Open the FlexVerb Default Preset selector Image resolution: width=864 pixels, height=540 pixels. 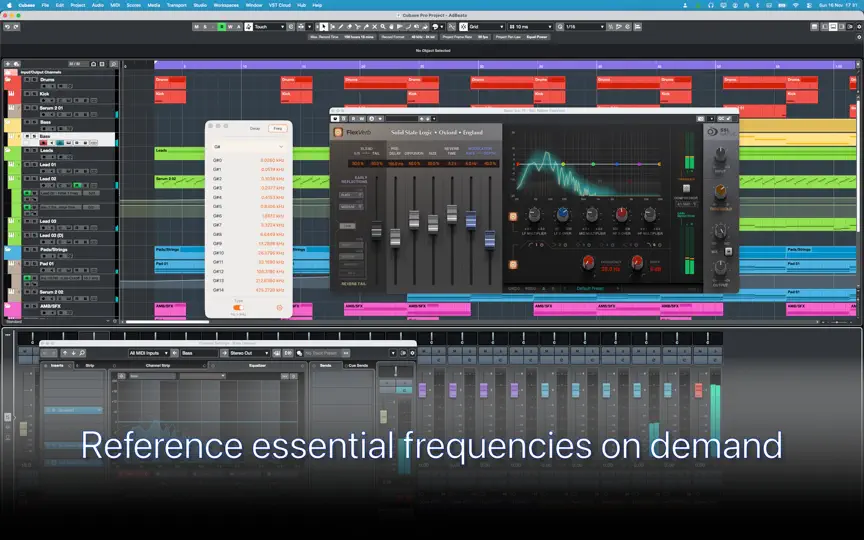[x=590, y=288]
